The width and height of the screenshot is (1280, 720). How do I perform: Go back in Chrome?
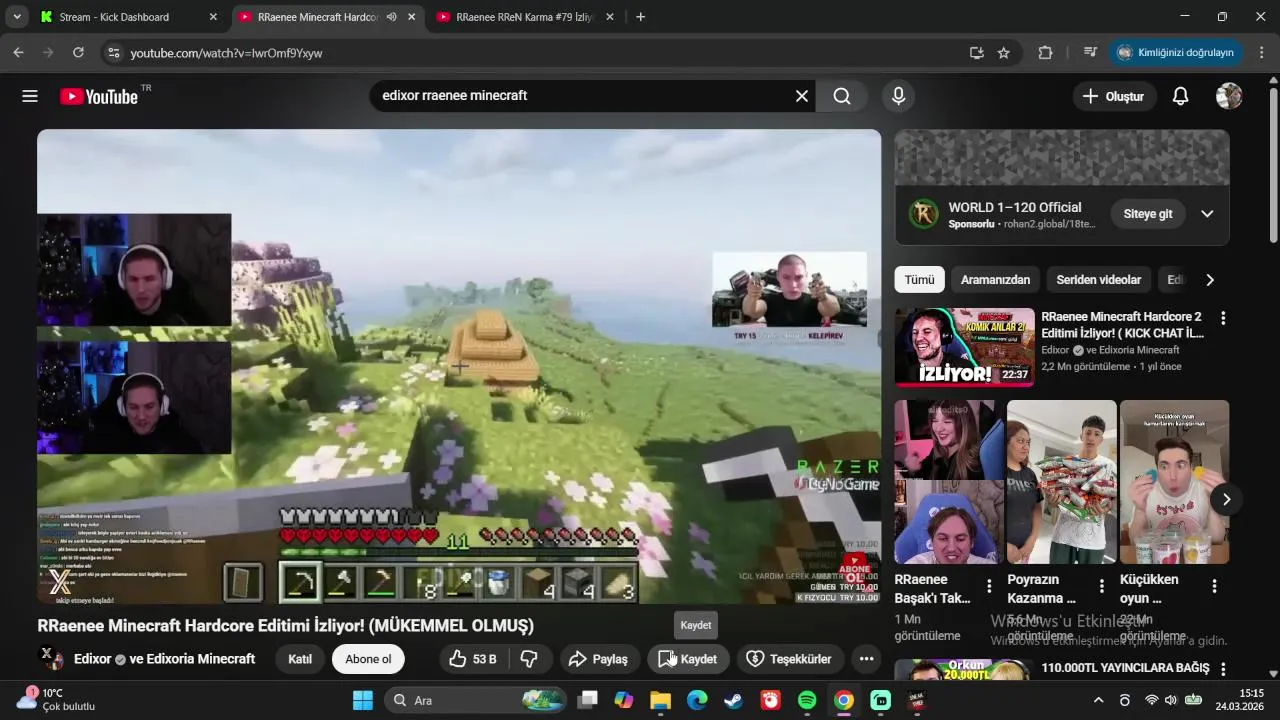[18, 53]
